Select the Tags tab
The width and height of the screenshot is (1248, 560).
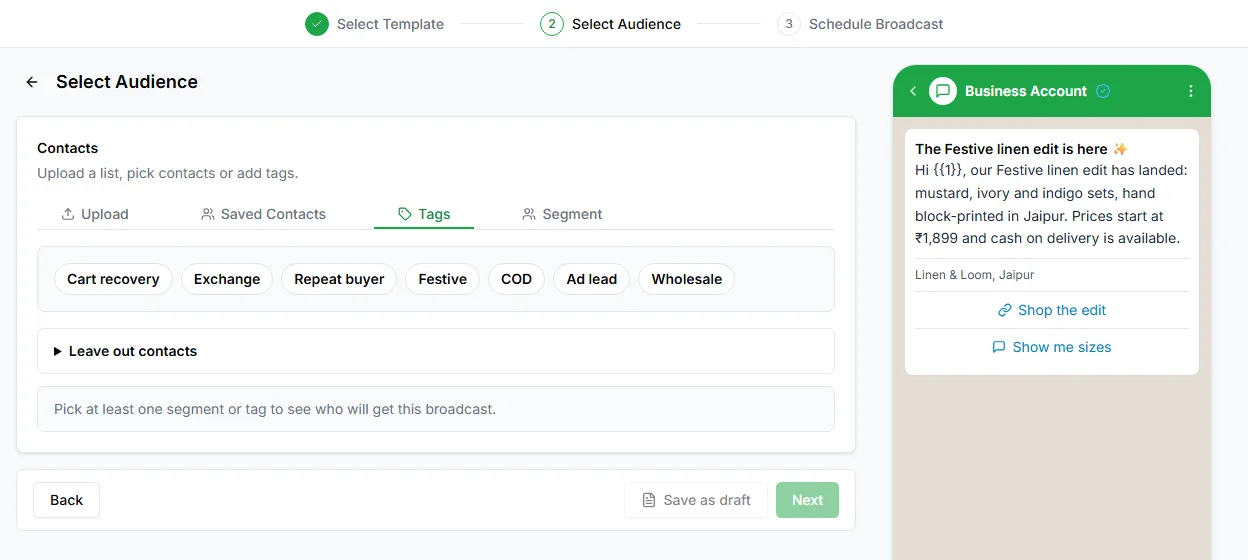point(424,214)
